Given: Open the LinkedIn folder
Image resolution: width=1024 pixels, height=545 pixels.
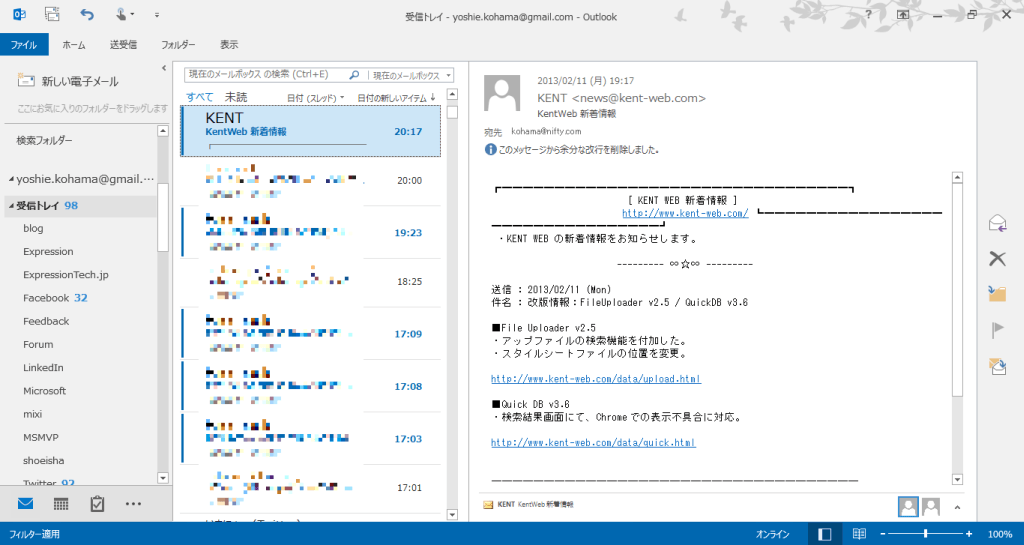Looking at the screenshot, I should coord(44,367).
